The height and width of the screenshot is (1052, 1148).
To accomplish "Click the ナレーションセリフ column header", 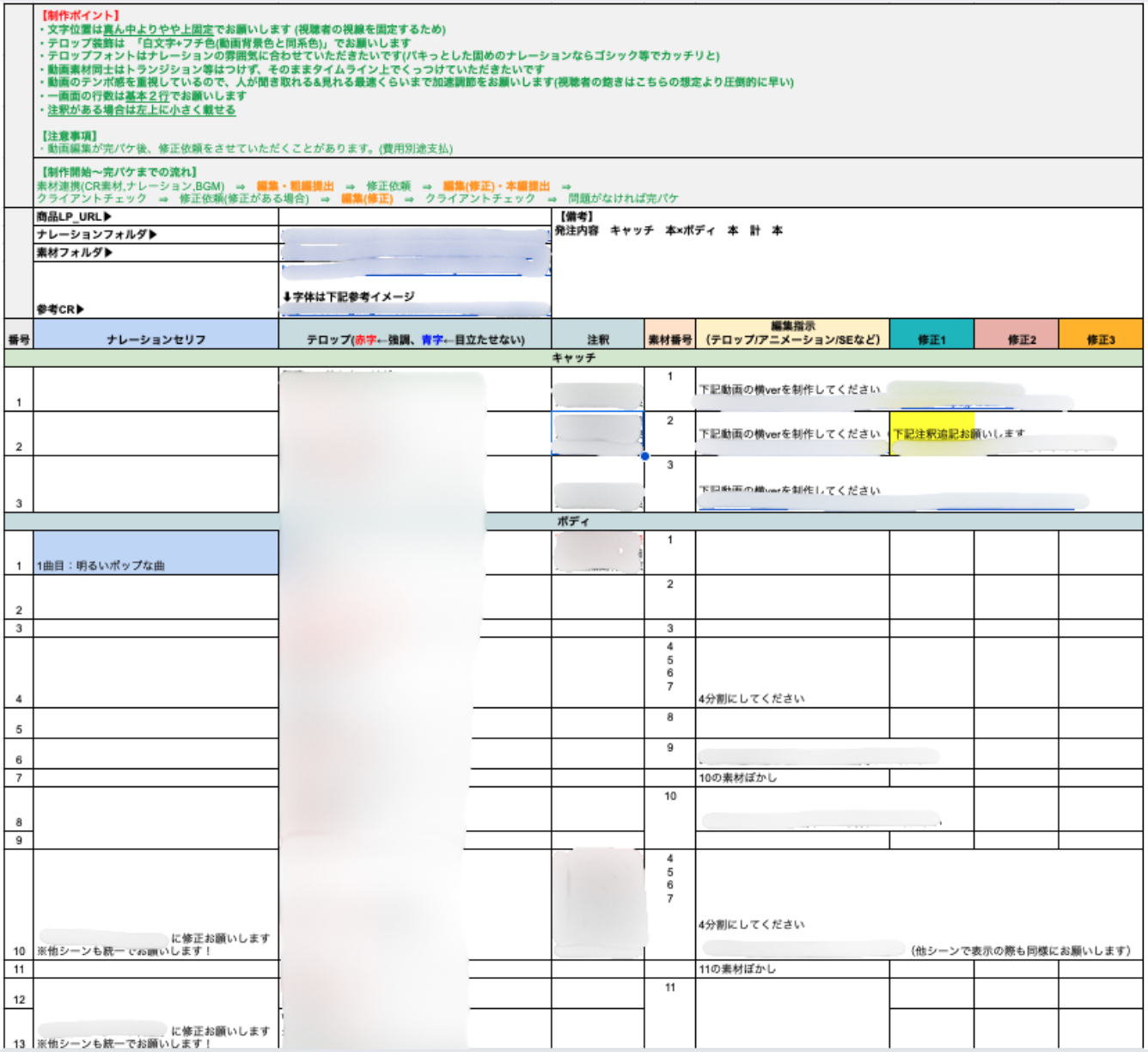I will [x=156, y=339].
